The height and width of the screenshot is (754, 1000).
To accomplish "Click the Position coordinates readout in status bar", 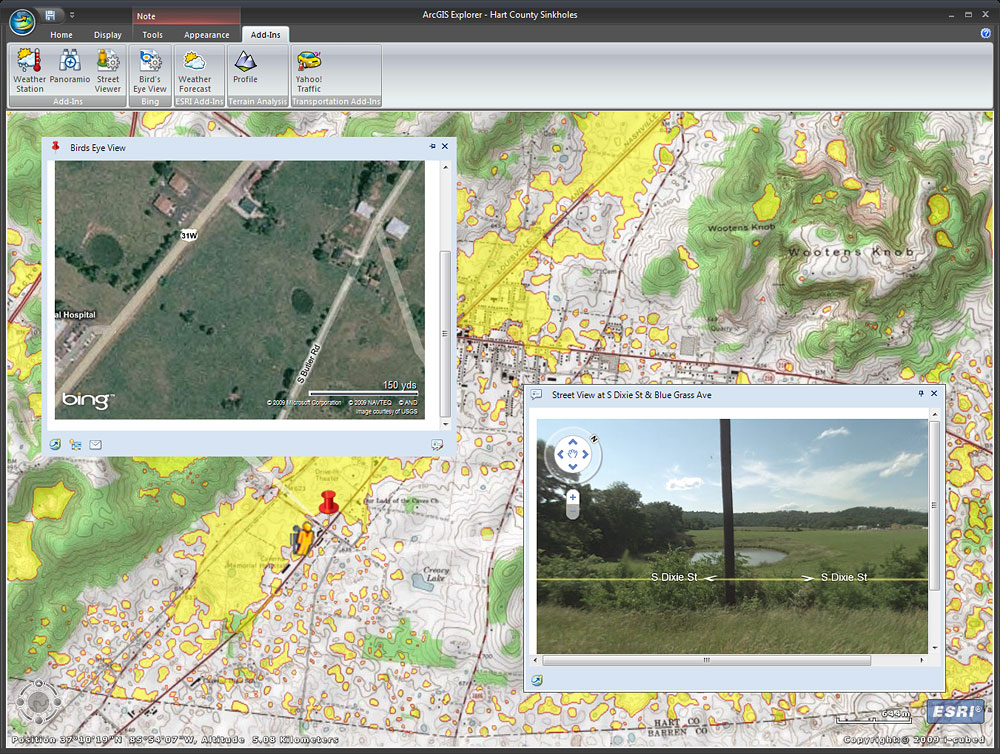I will point(175,739).
